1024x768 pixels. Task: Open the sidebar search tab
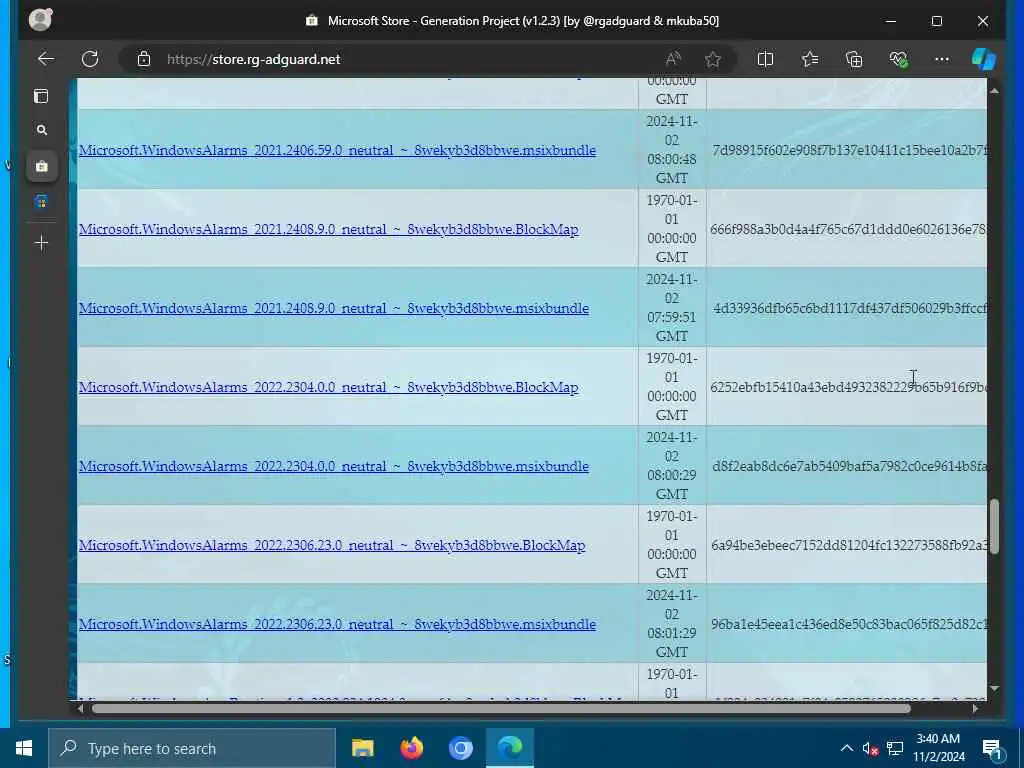(42, 131)
